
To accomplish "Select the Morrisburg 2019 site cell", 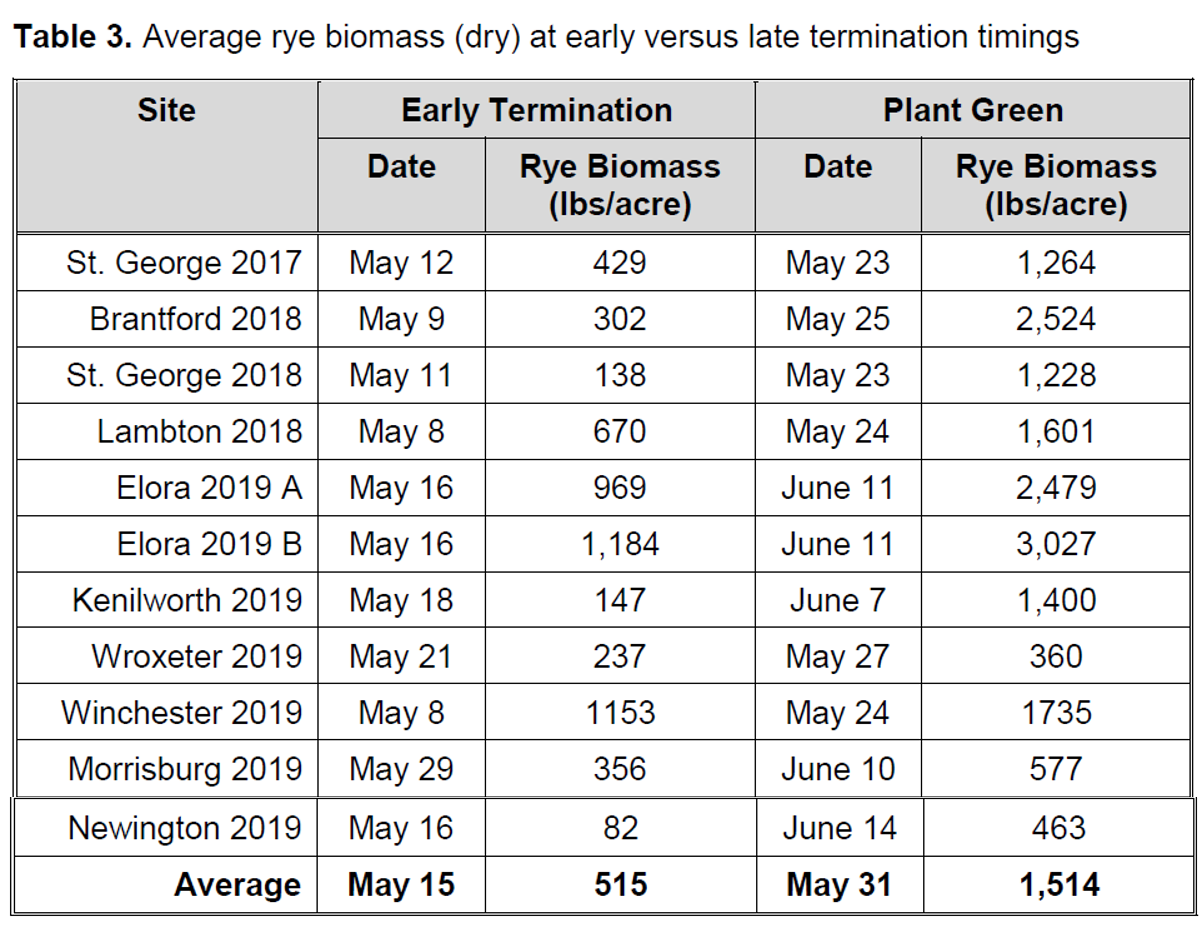I will pos(185,769).
